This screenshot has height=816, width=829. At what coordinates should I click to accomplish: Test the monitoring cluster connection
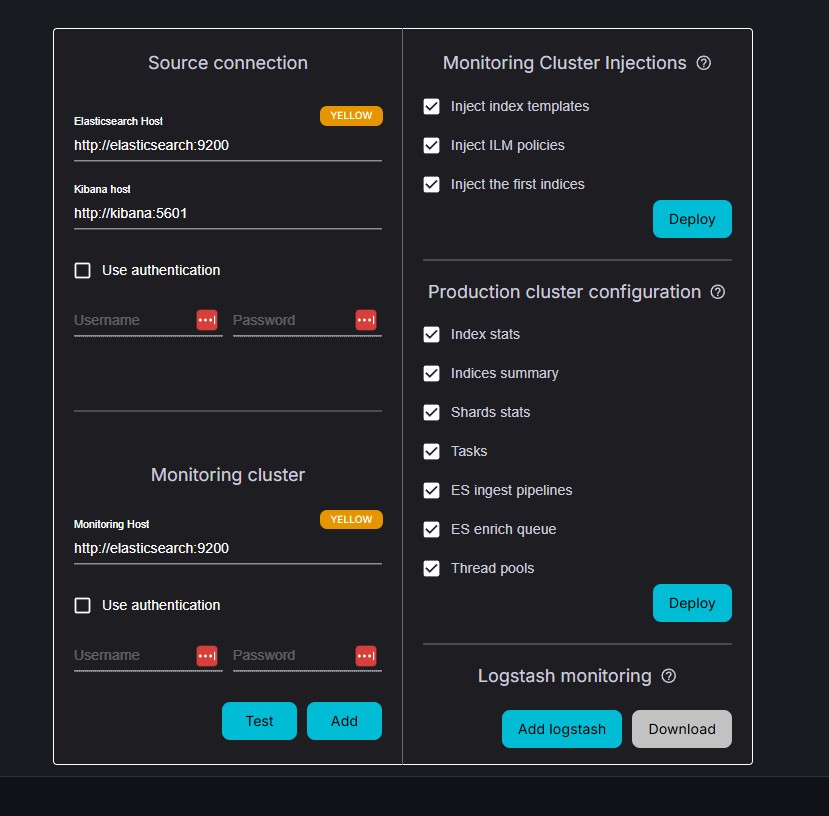pyautogui.click(x=259, y=720)
